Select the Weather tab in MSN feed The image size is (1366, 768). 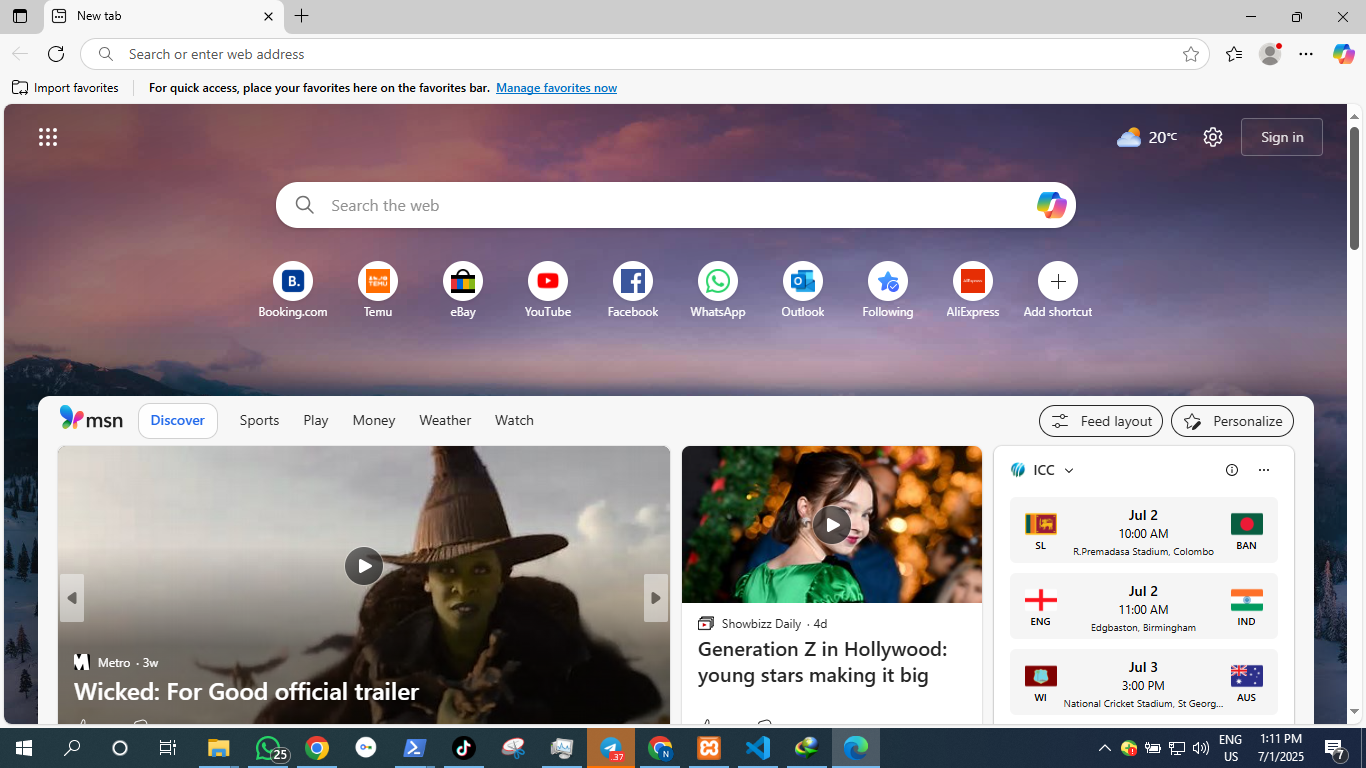tap(445, 421)
